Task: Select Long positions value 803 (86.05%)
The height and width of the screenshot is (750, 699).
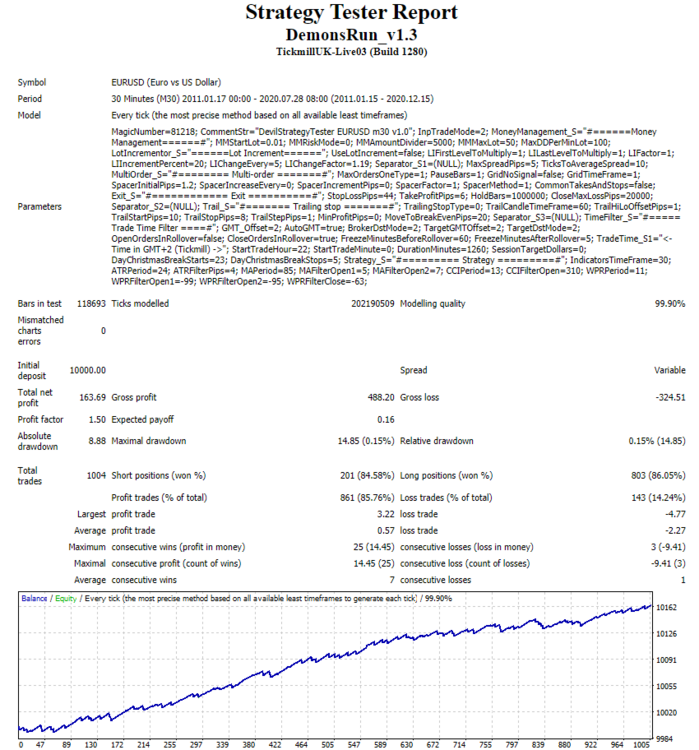Action: pyautogui.click(x=658, y=475)
